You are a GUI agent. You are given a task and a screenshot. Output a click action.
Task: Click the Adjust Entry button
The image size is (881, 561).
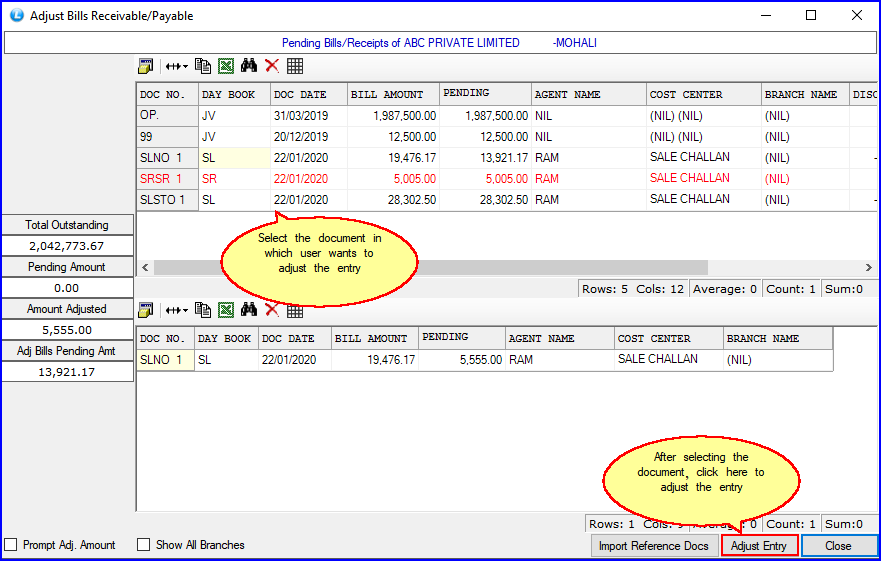point(759,546)
